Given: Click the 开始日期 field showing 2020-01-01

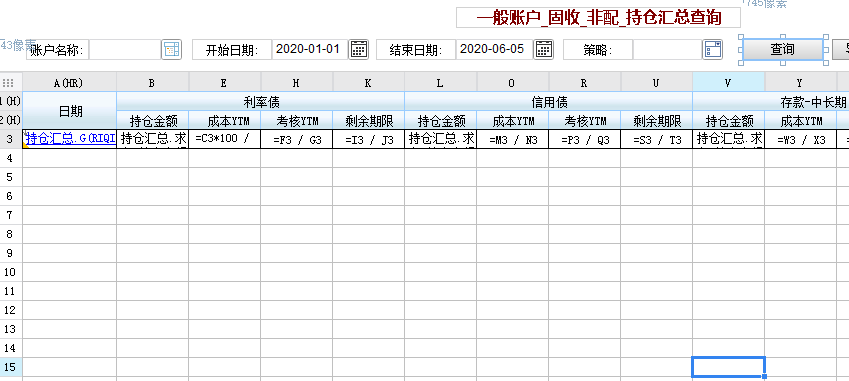Looking at the screenshot, I should [310, 50].
